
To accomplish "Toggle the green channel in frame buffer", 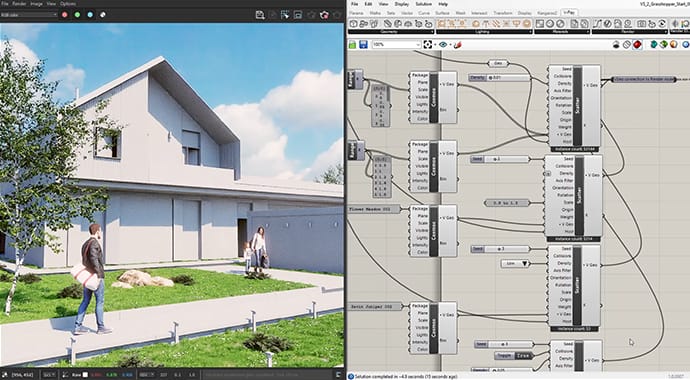I will 77,15.
